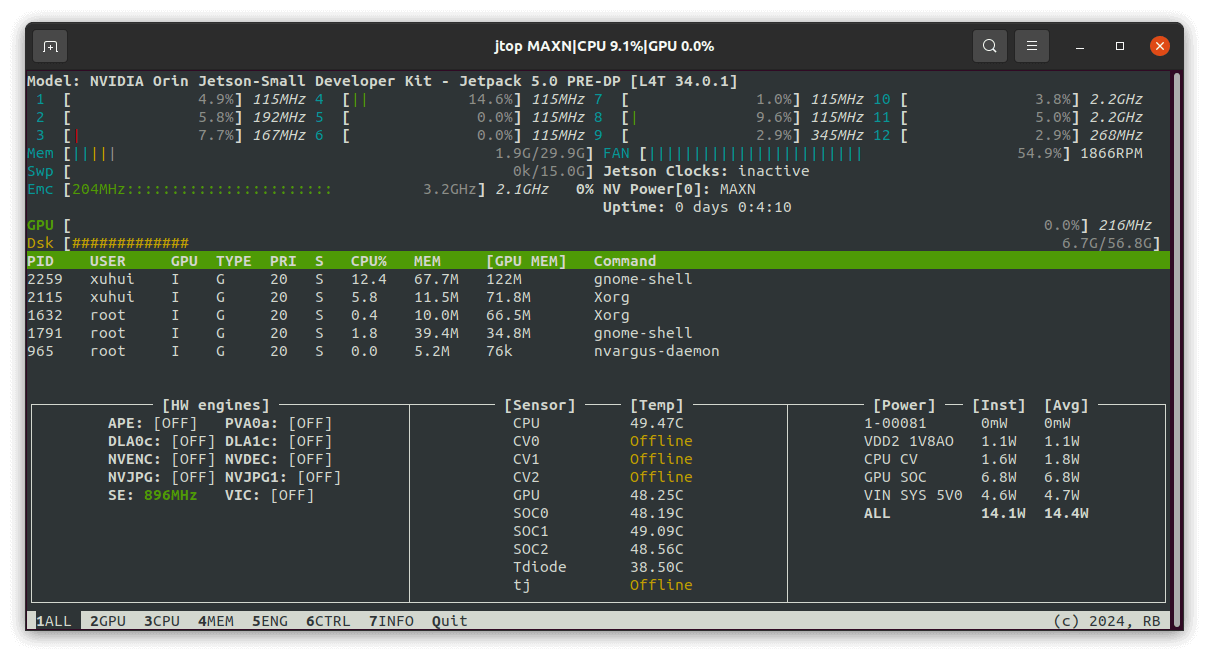
Task: Click the APE: [OFF] engine entry
Action: (152, 423)
